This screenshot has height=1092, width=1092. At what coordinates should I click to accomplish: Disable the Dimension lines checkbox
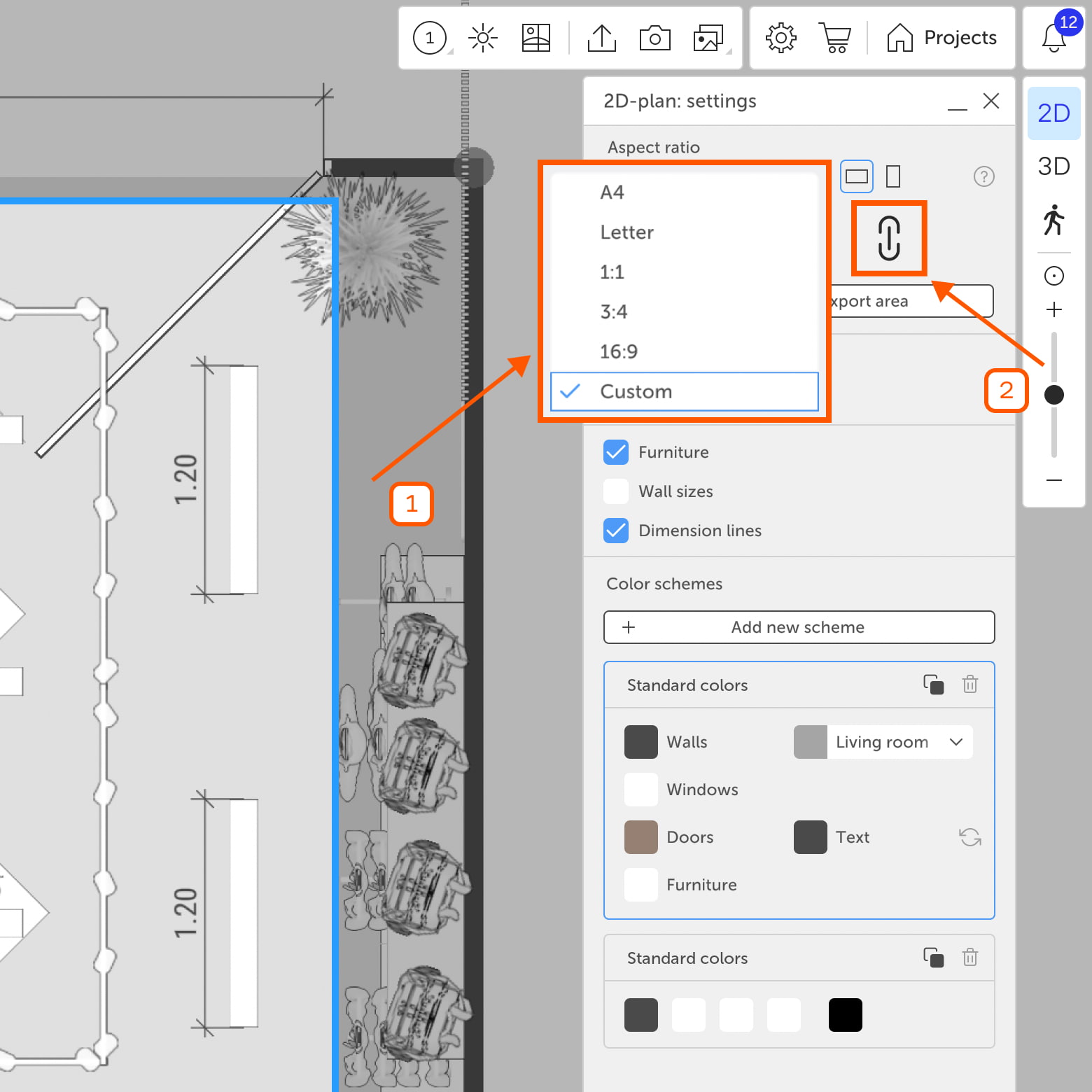pyautogui.click(x=616, y=531)
